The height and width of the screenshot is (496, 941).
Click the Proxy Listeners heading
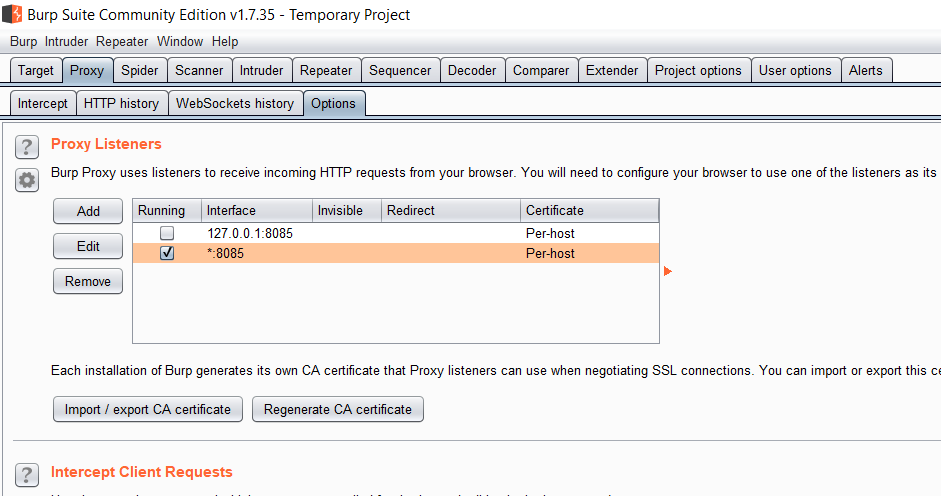pyautogui.click(x=106, y=144)
